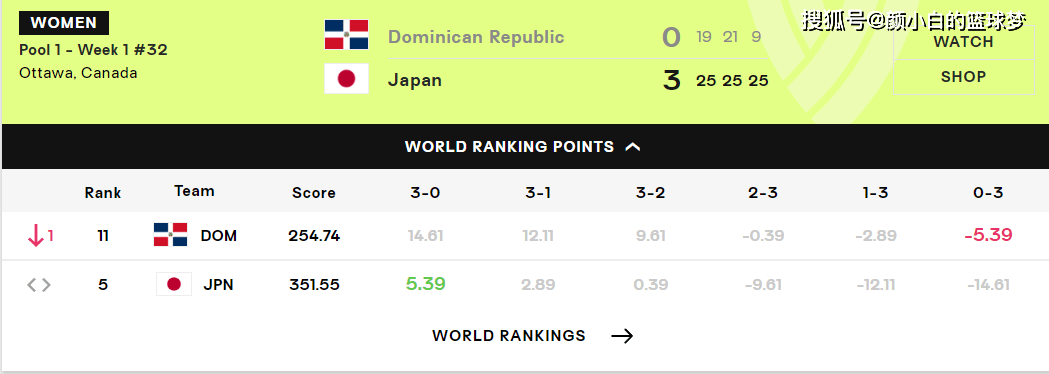The height and width of the screenshot is (374, 1049).
Task: Open the WATCH button
Action: (x=963, y=41)
